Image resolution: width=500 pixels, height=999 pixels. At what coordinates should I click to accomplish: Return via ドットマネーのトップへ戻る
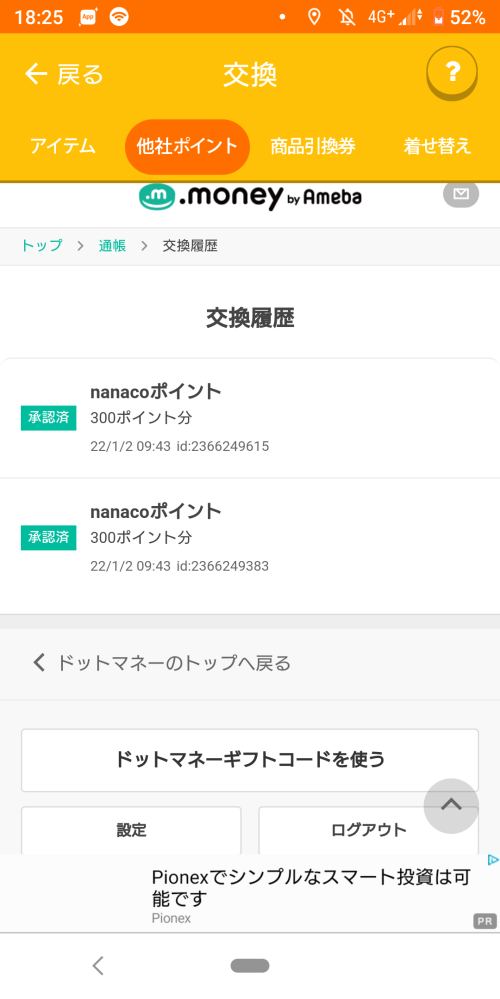click(162, 663)
